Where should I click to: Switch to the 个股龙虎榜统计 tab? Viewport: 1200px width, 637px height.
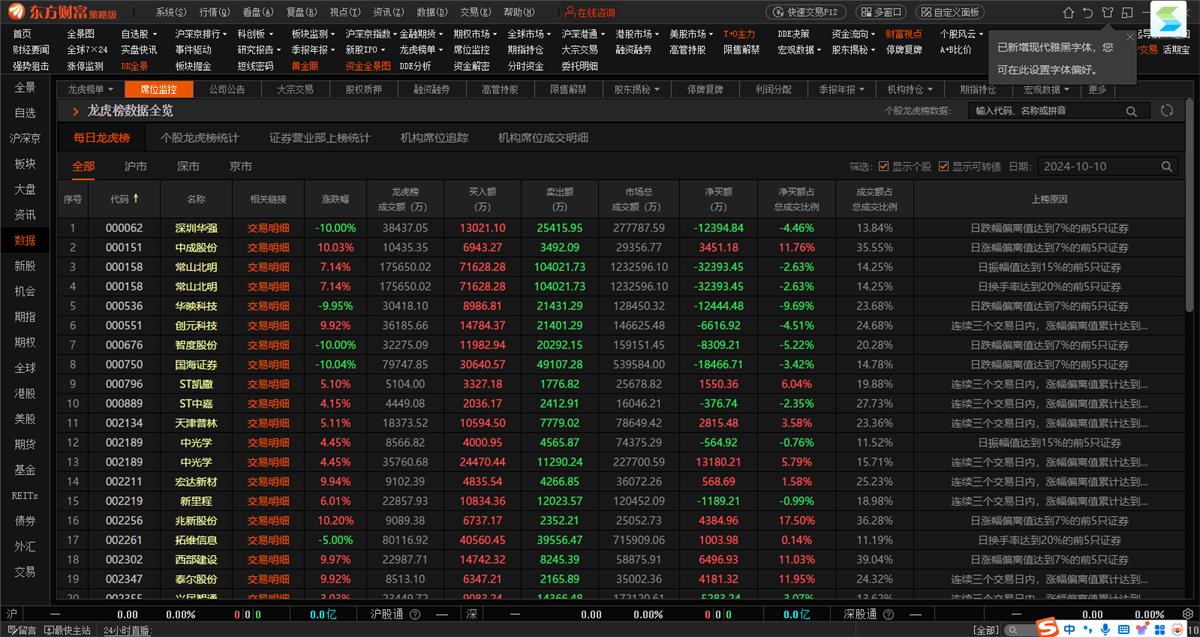click(200, 138)
